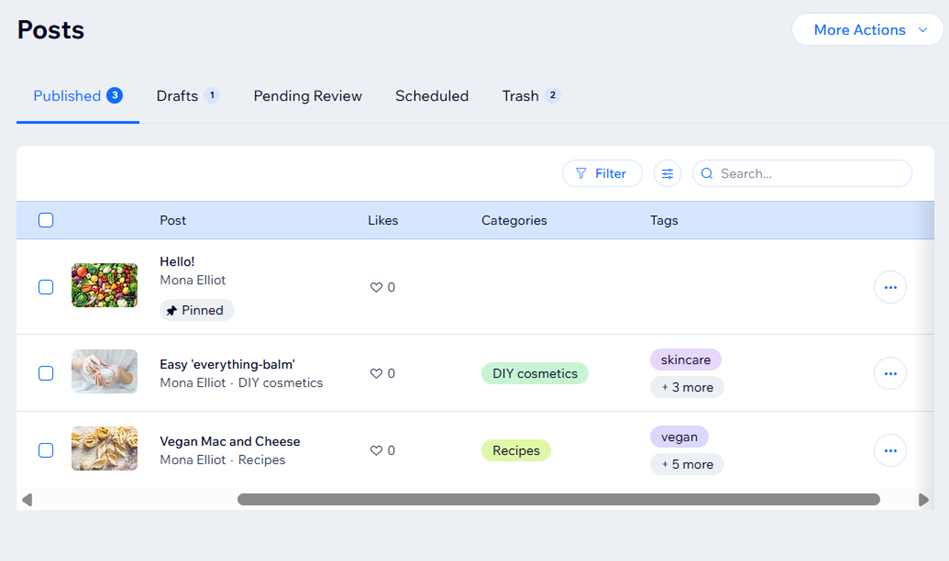Tick the select-all checkbox in the table header
This screenshot has width=949, height=561.
pos(46,220)
